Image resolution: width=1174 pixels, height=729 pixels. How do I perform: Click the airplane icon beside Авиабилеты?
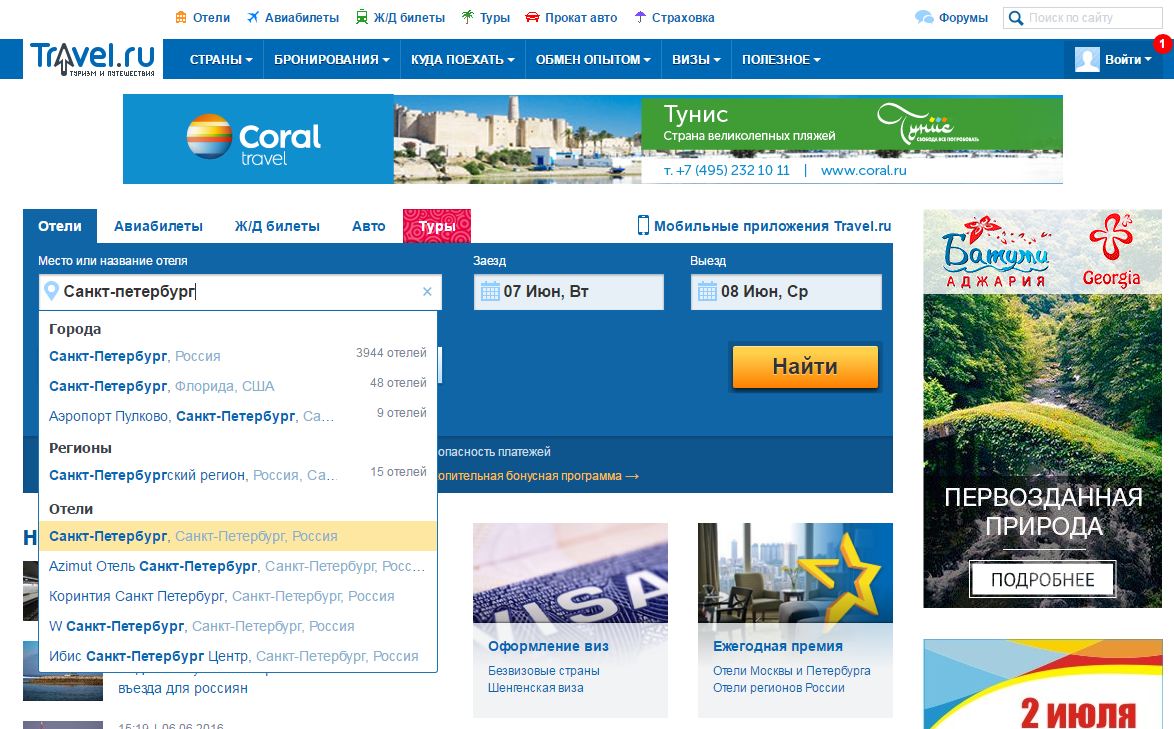click(253, 17)
